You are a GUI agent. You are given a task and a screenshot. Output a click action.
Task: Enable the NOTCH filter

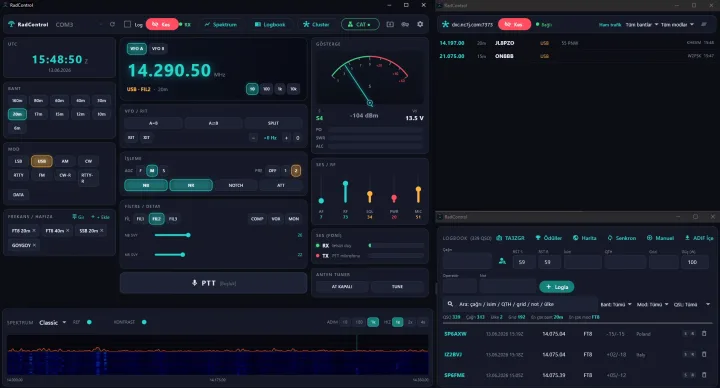pos(236,185)
